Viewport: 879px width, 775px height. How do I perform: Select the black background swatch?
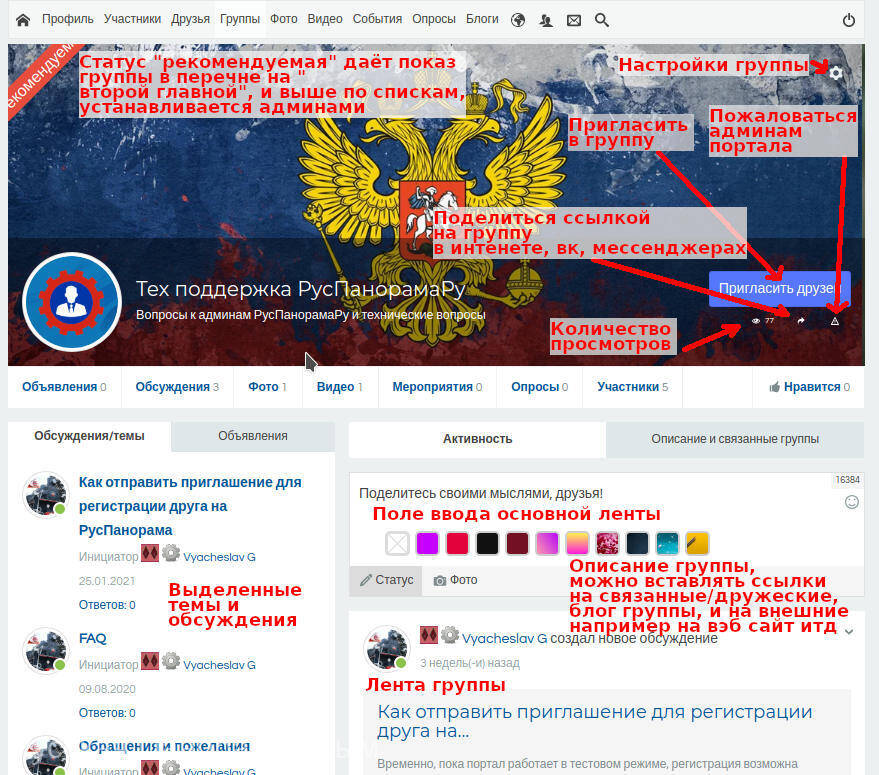487,543
